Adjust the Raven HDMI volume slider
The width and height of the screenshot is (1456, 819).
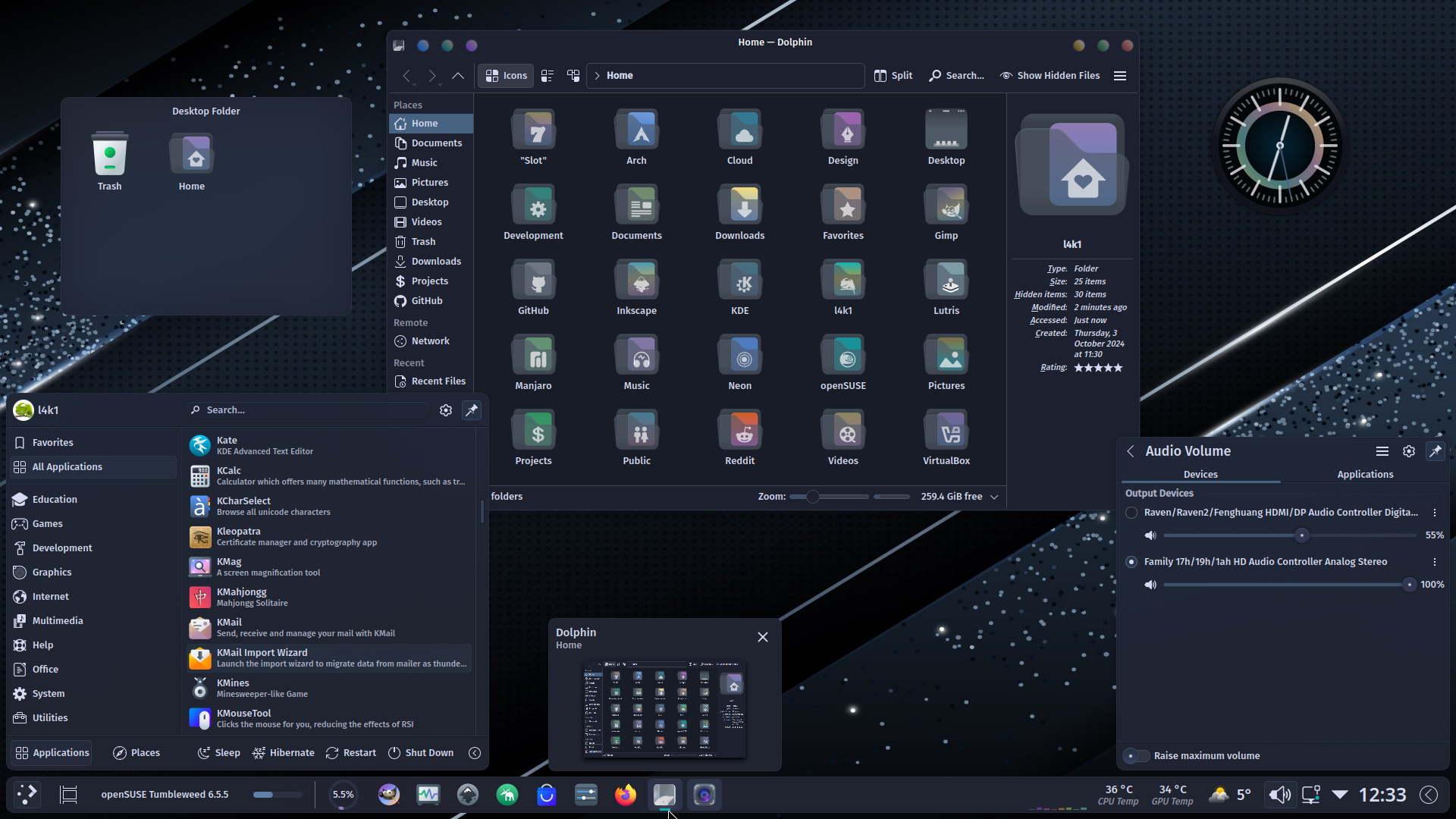pos(1290,535)
